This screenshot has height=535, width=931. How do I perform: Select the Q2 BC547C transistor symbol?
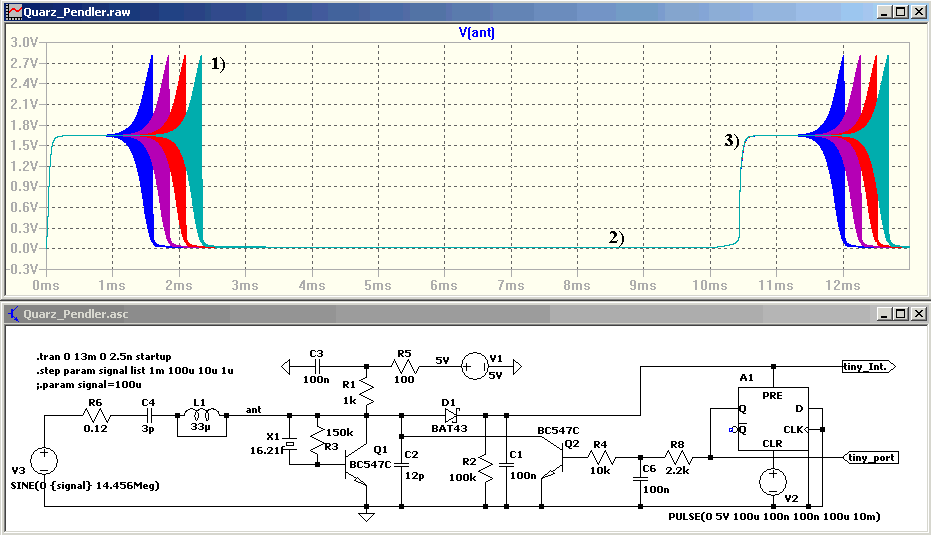tap(553, 461)
